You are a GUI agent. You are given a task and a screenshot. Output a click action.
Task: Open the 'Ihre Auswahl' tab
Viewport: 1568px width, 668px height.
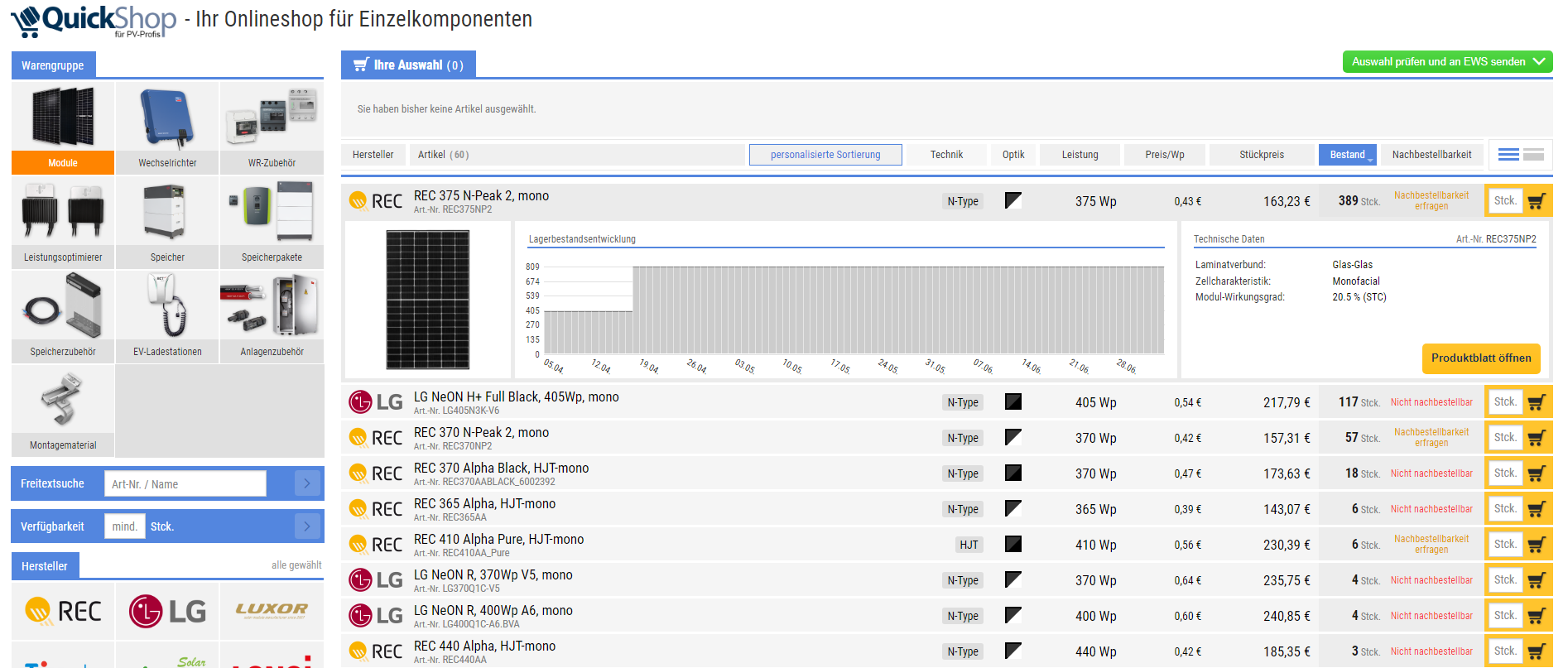(x=408, y=65)
